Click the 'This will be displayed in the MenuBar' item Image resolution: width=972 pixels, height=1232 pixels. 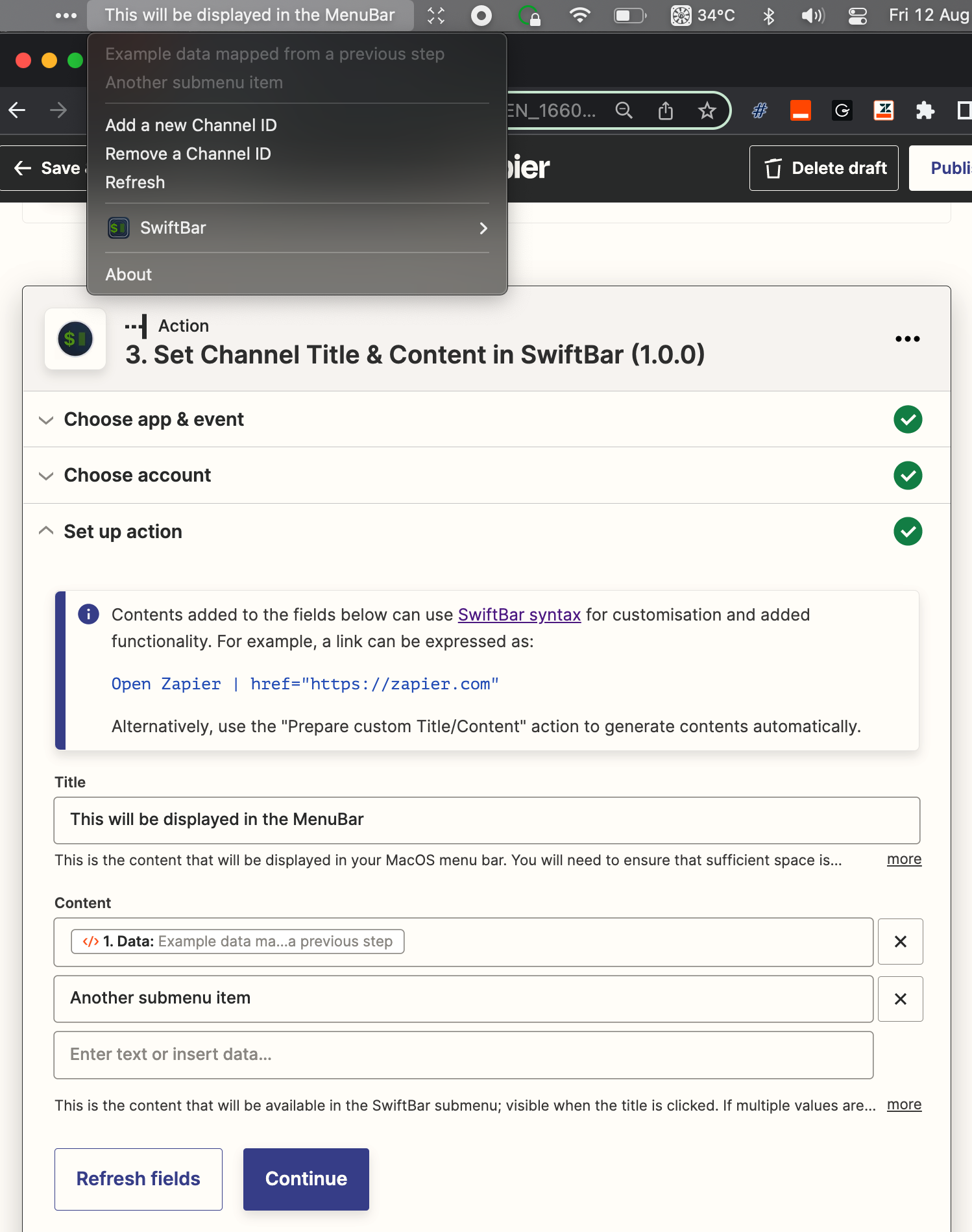[x=250, y=16]
